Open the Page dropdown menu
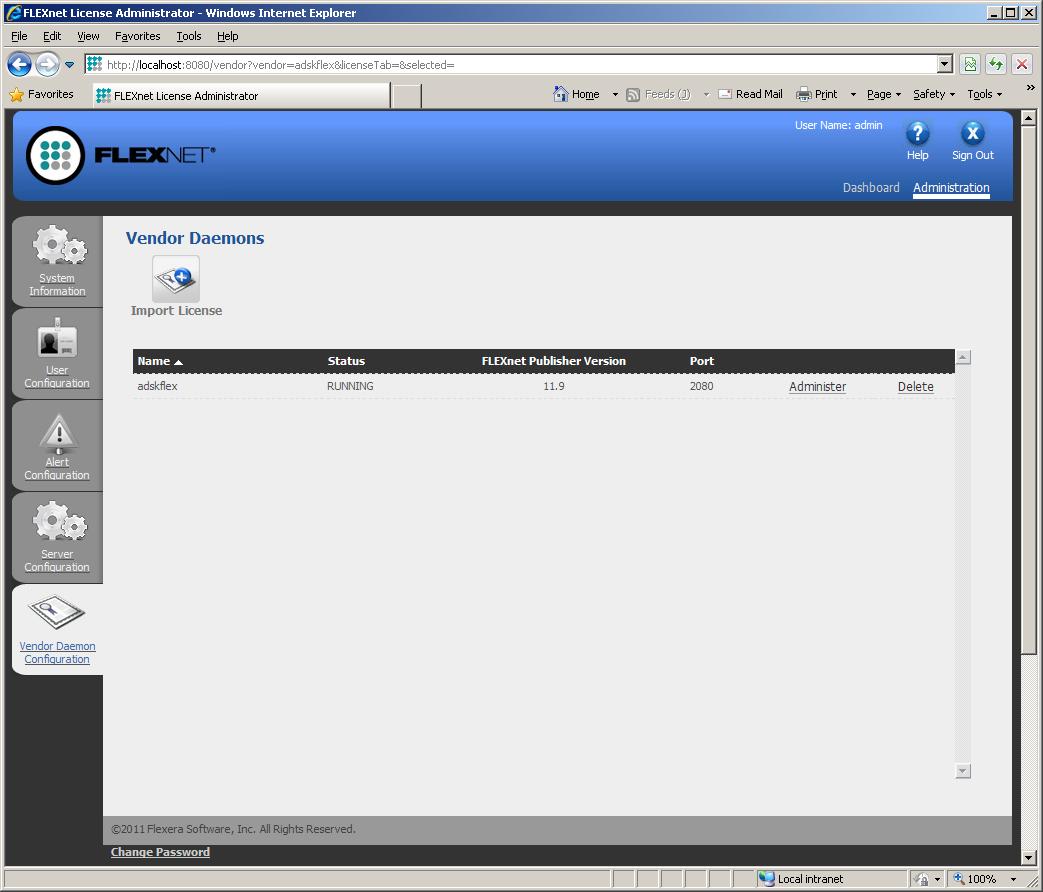 [883, 94]
